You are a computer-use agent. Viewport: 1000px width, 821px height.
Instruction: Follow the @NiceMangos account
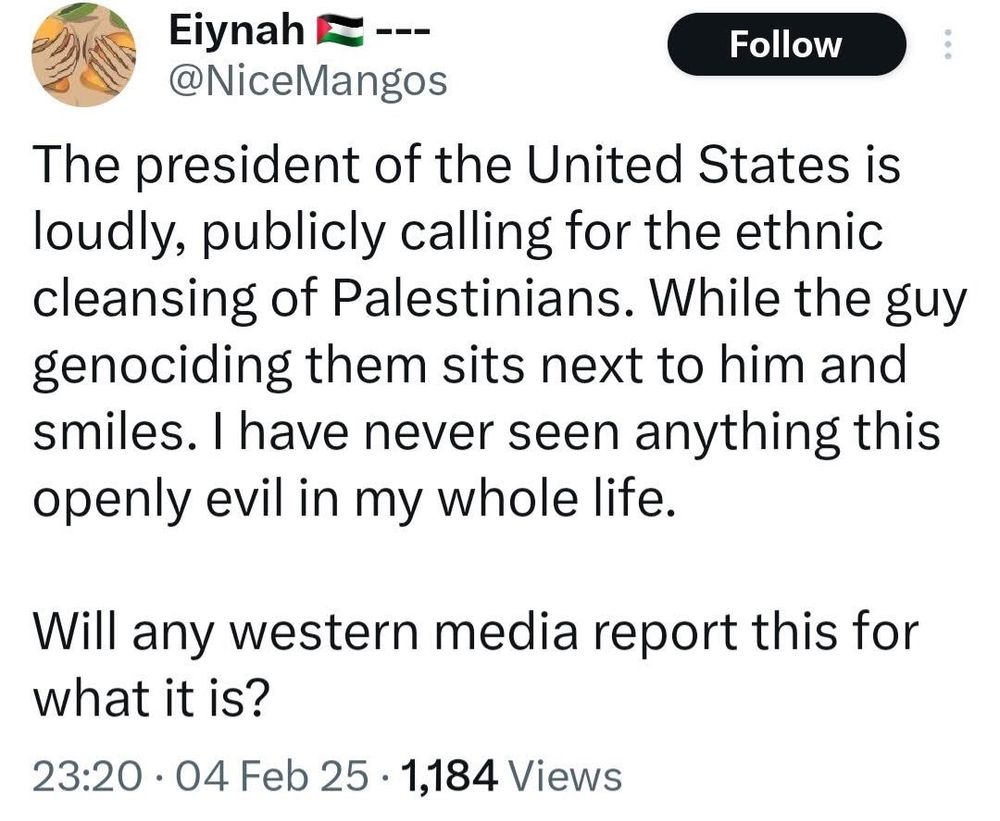tap(786, 45)
